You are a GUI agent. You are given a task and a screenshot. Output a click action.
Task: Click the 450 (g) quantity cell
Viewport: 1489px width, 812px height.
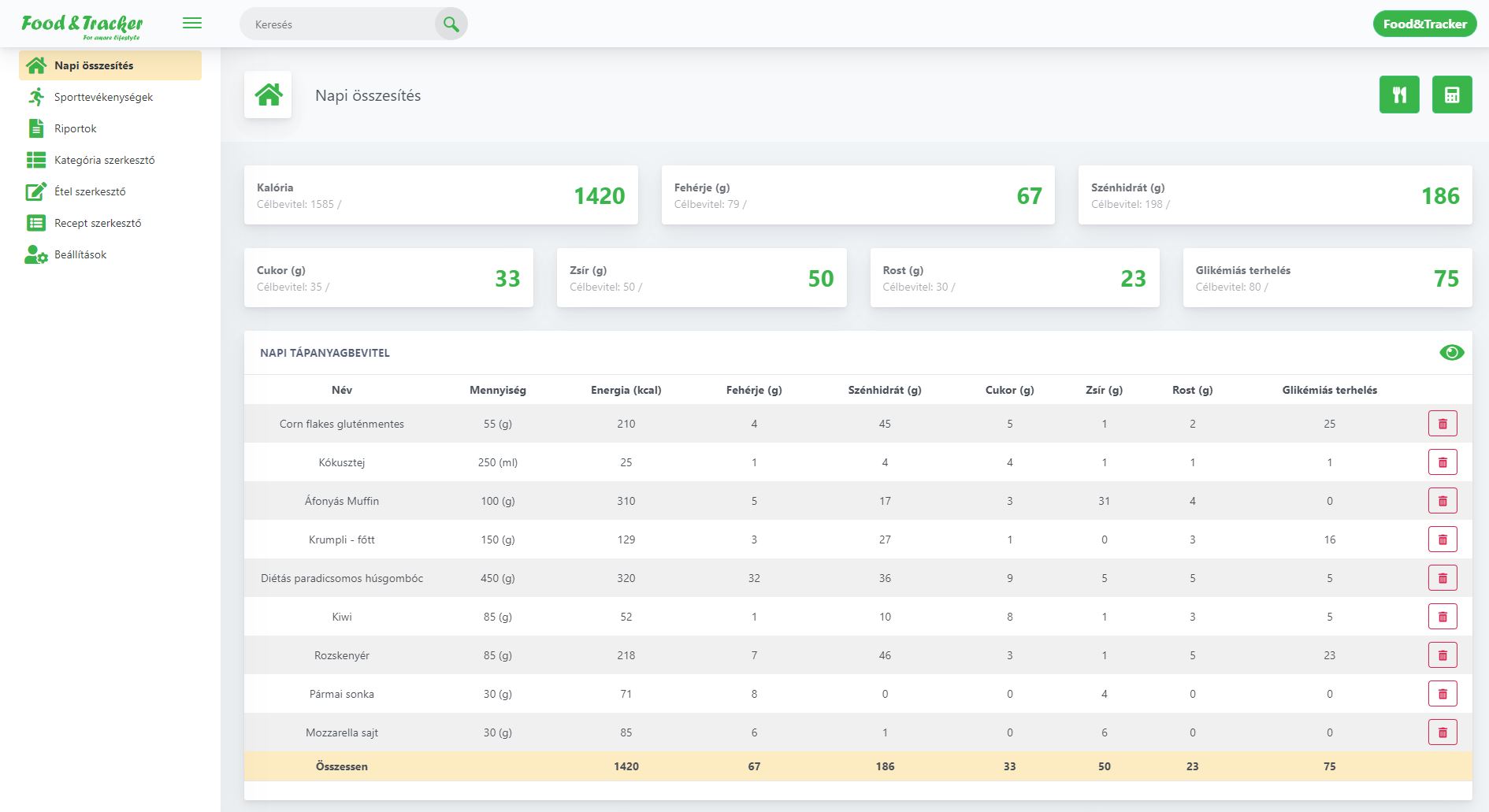pyautogui.click(x=498, y=578)
